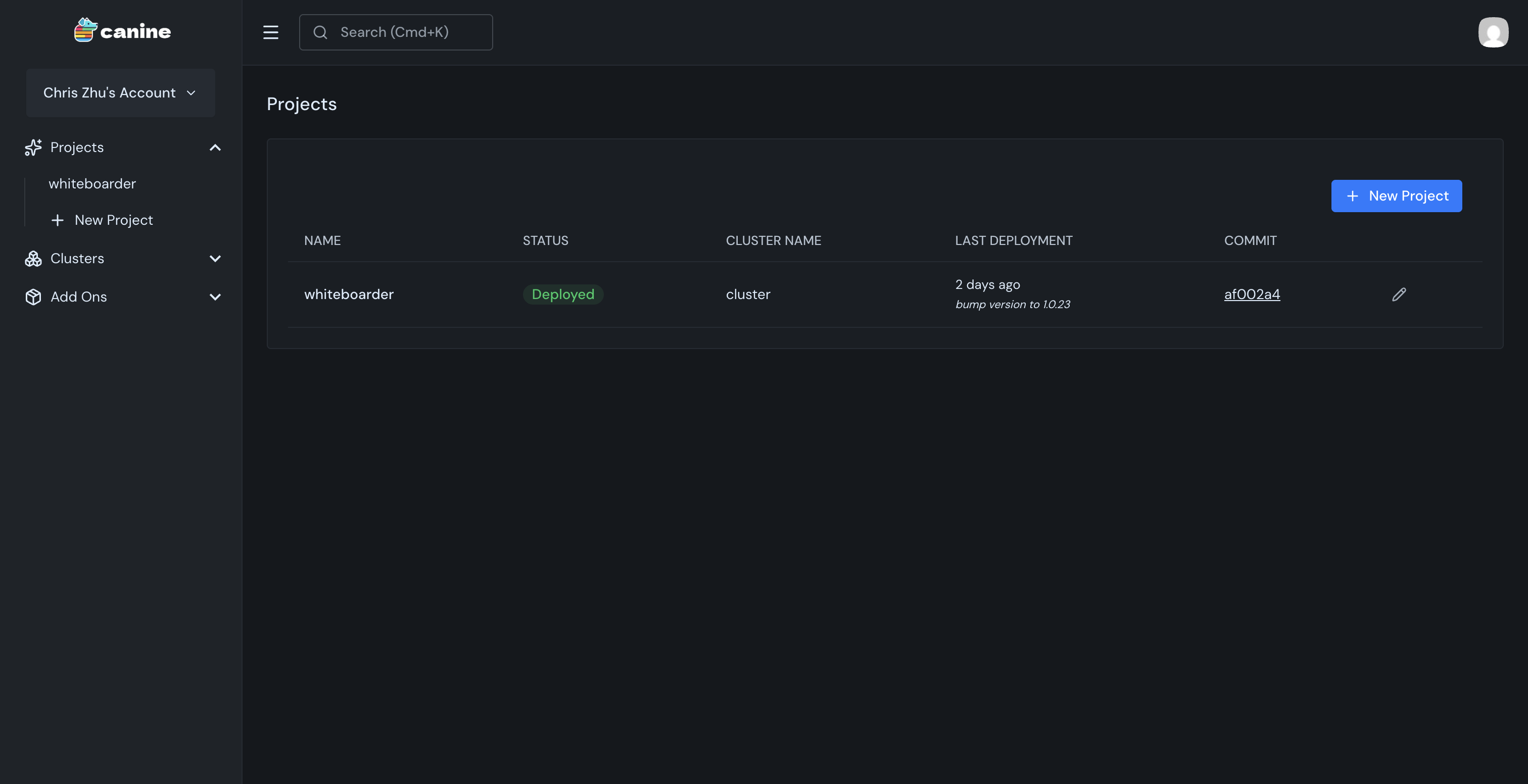Click the pencil edit icon on whiteboarder row
This screenshot has height=784, width=1528.
(x=1399, y=294)
